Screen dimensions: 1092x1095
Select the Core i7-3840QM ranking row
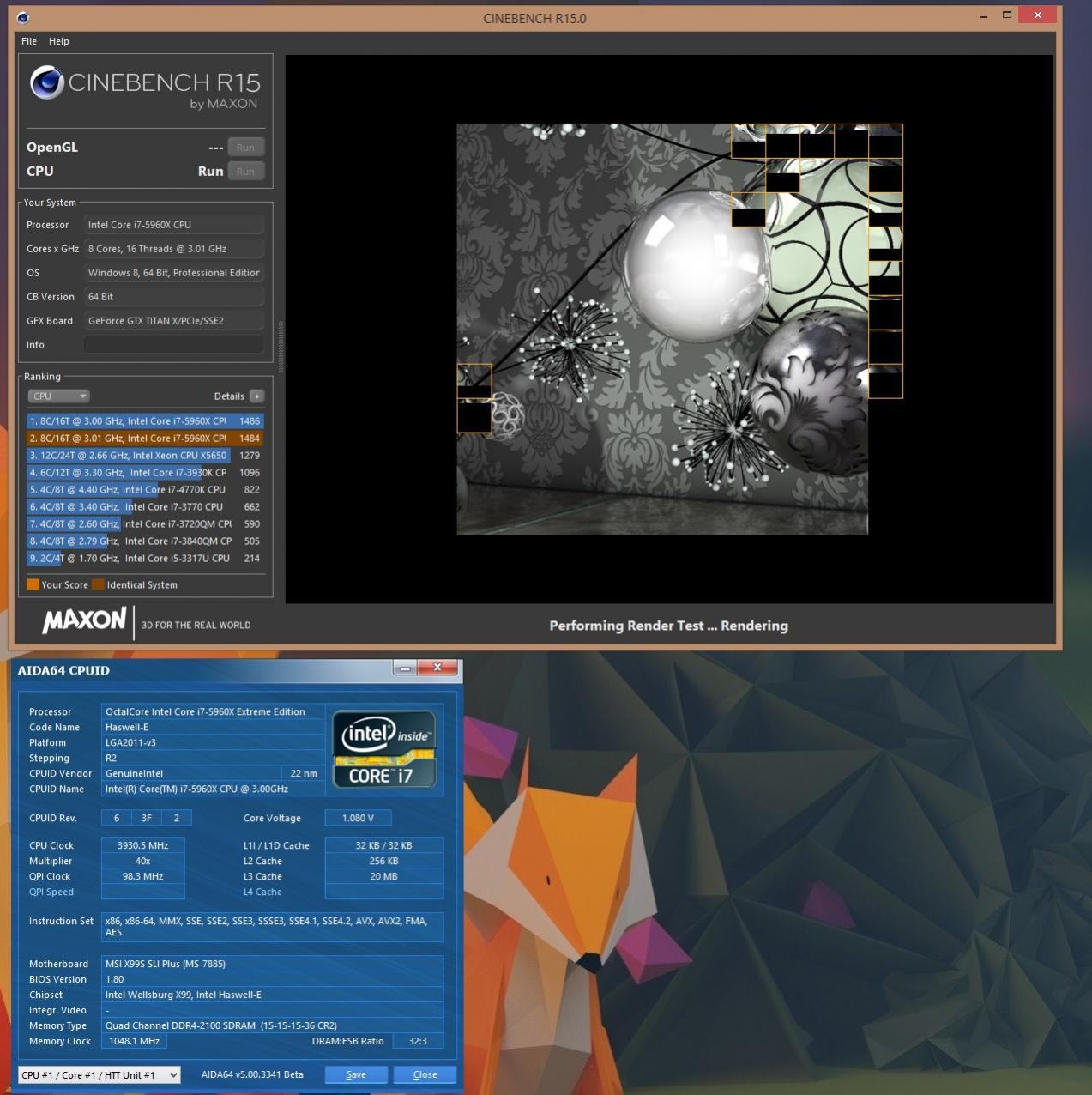[145, 541]
